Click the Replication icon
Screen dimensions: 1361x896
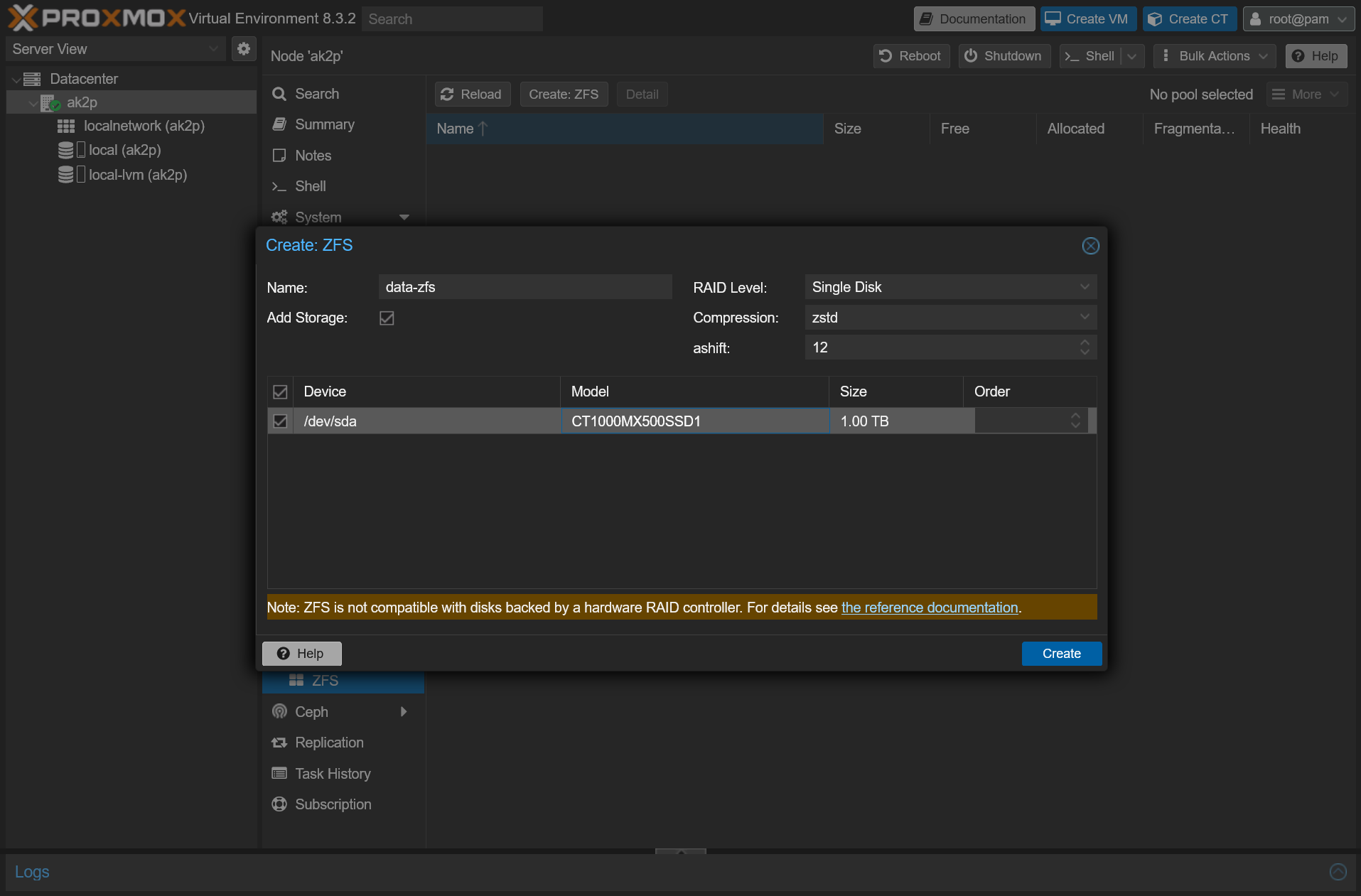279,743
